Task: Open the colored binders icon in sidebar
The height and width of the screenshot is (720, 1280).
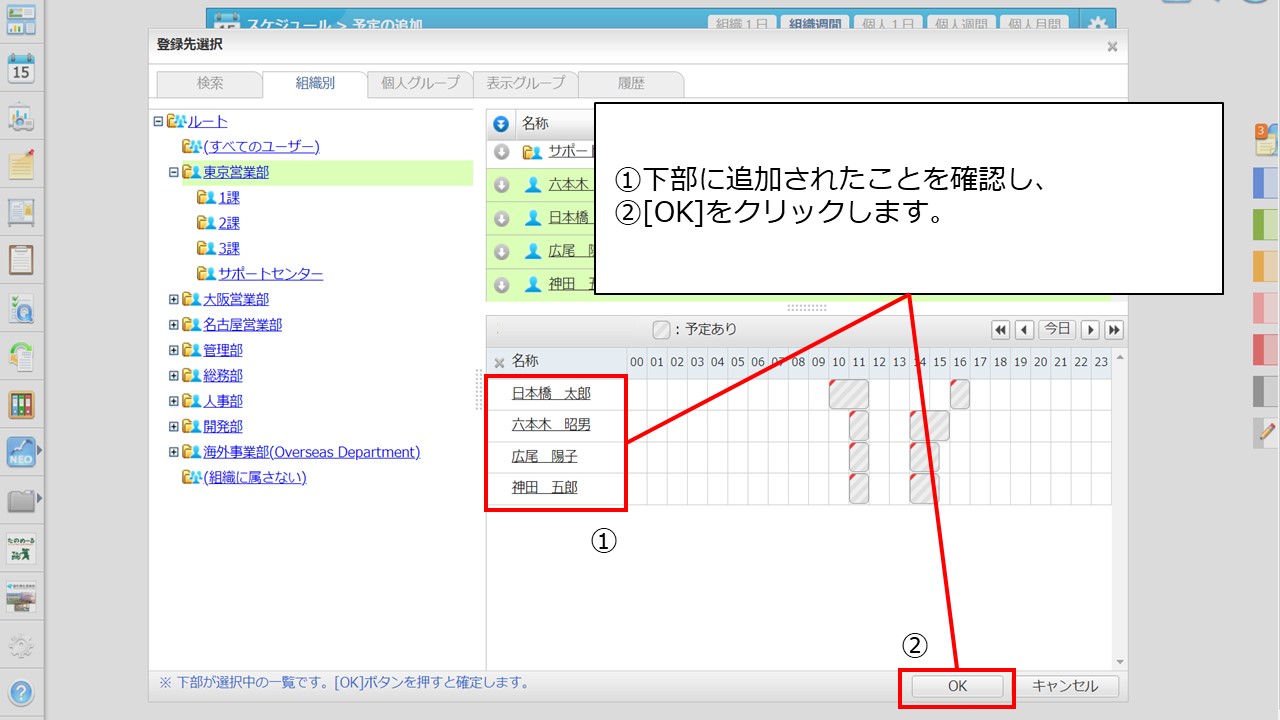Action: (21, 405)
